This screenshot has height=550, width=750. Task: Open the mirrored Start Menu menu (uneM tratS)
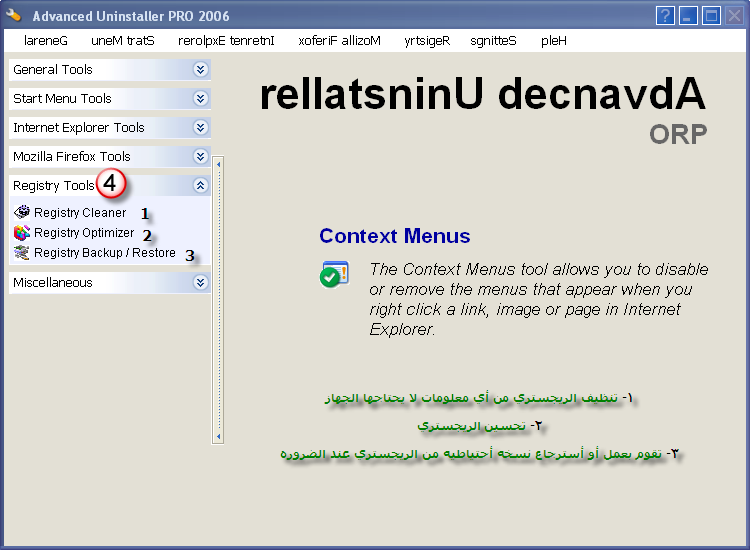tap(123, 41)
